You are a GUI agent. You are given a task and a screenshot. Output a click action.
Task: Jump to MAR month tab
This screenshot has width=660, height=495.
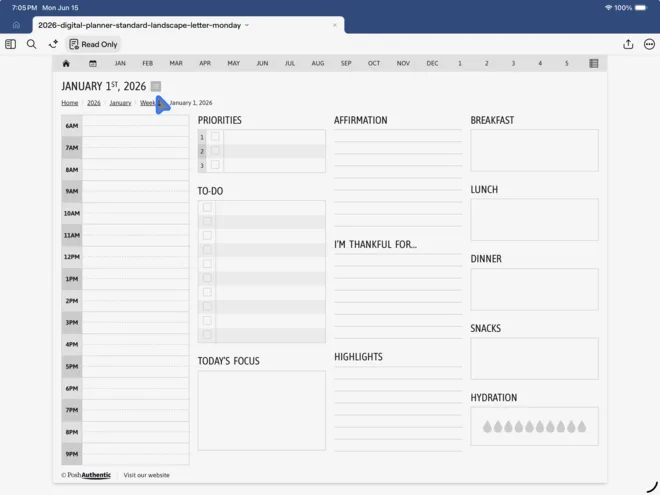(x=176, y=64)
